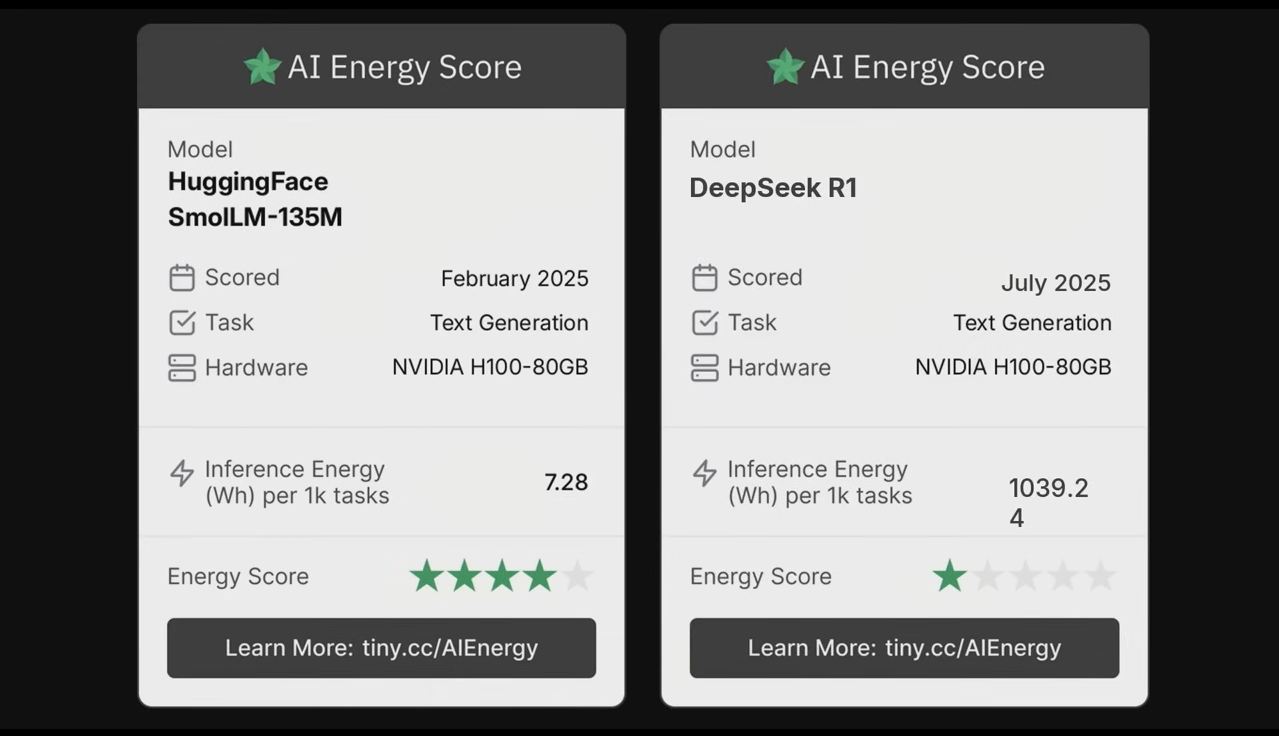Screen dimensions: 1279x736
Task: Click the green star logo on the HuggingFace card header
Action: tap(262, 67)
